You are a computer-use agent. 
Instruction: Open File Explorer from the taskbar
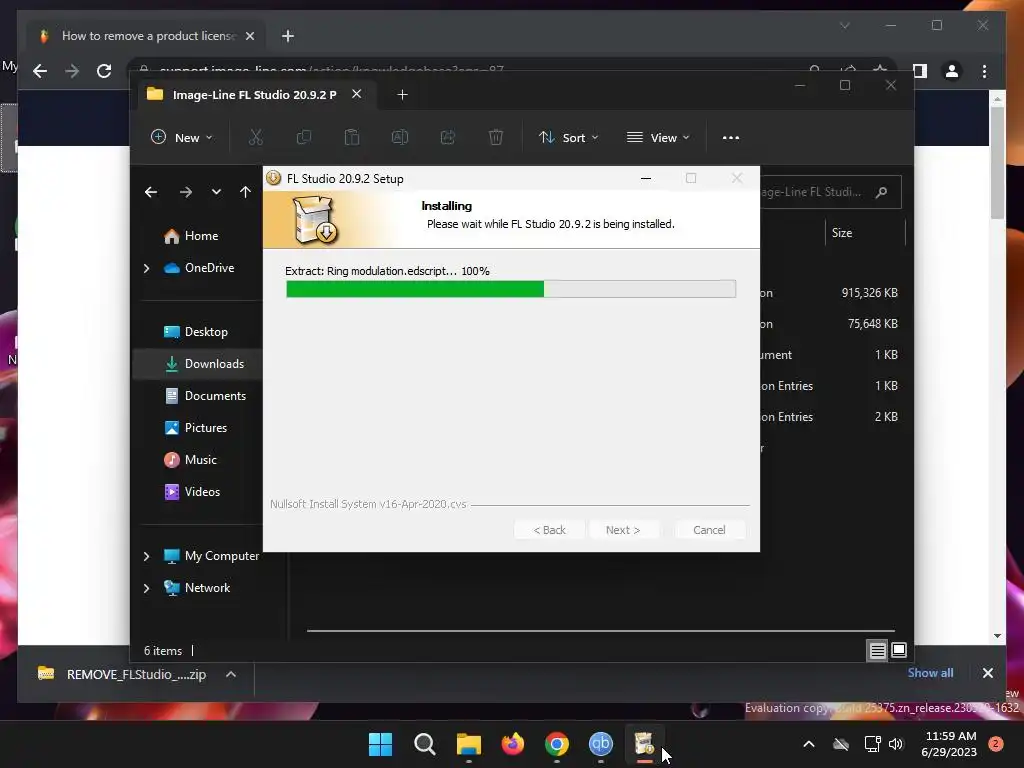point(468,744)
